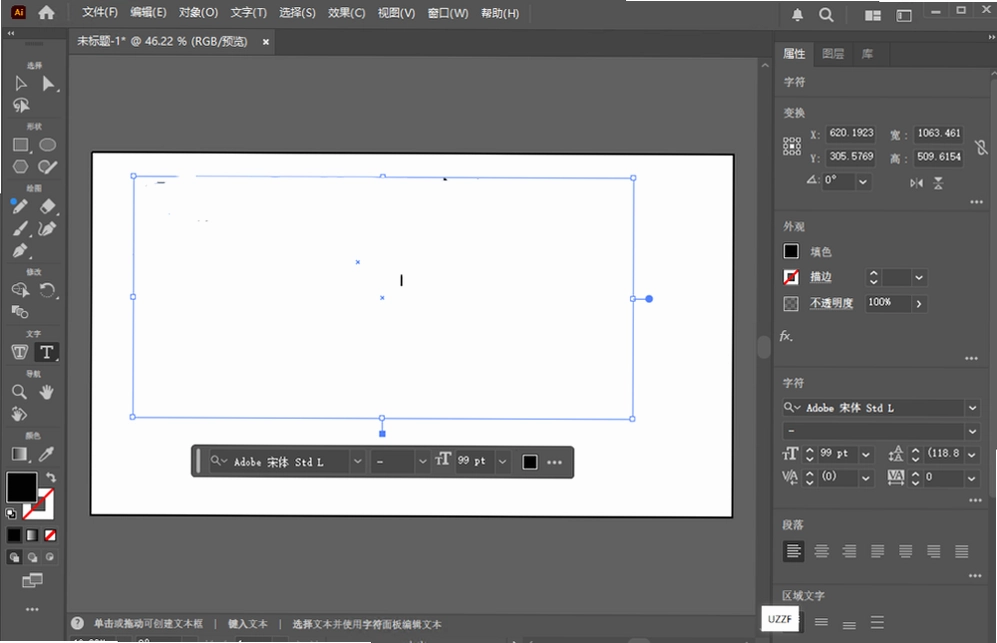
Task: Open the workspace switcher icon
Action: [904, 16]
